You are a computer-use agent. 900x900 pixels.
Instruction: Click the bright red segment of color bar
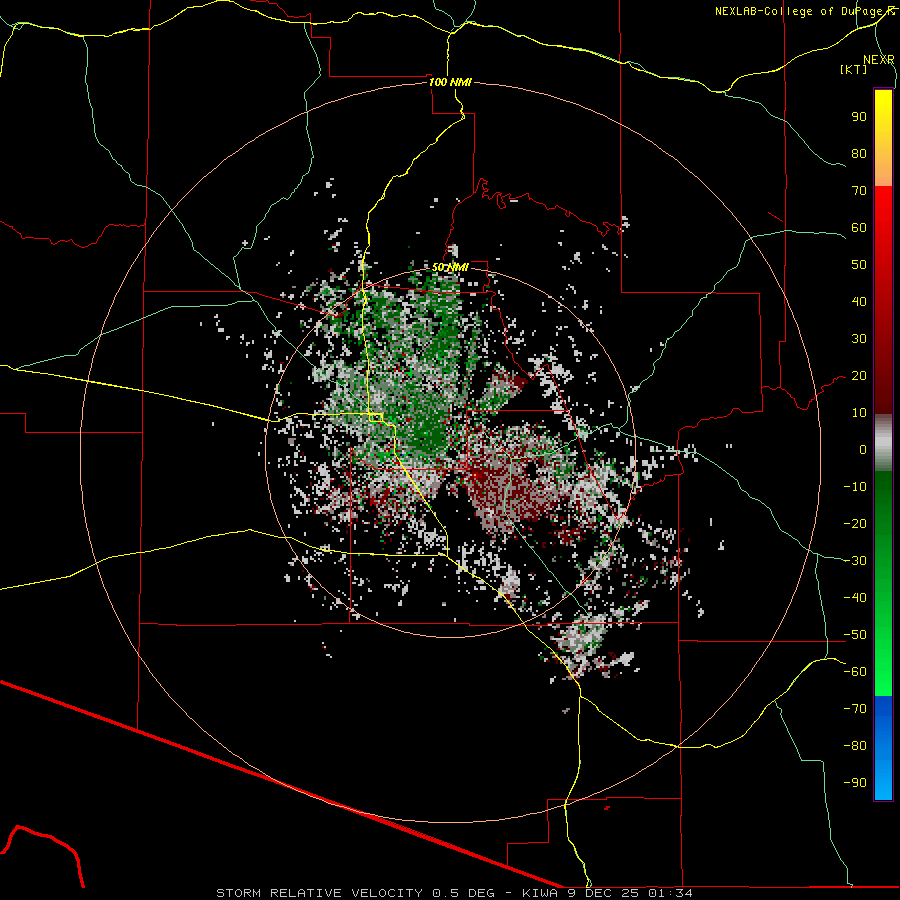point(883,212)
